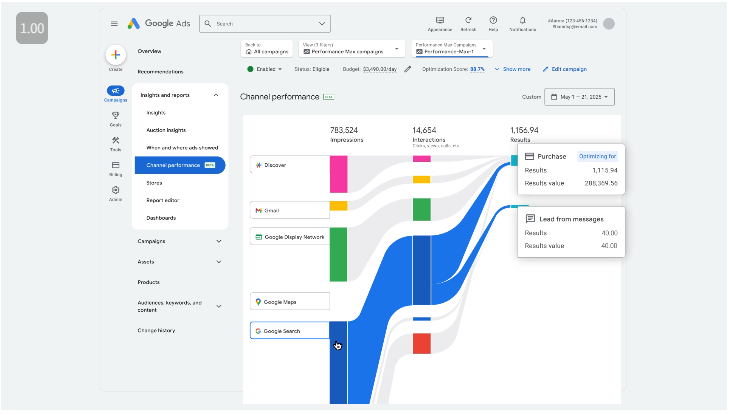Expand the Assets section in navigation
This screenshot has height=415, width=729.
pos(218,262)
